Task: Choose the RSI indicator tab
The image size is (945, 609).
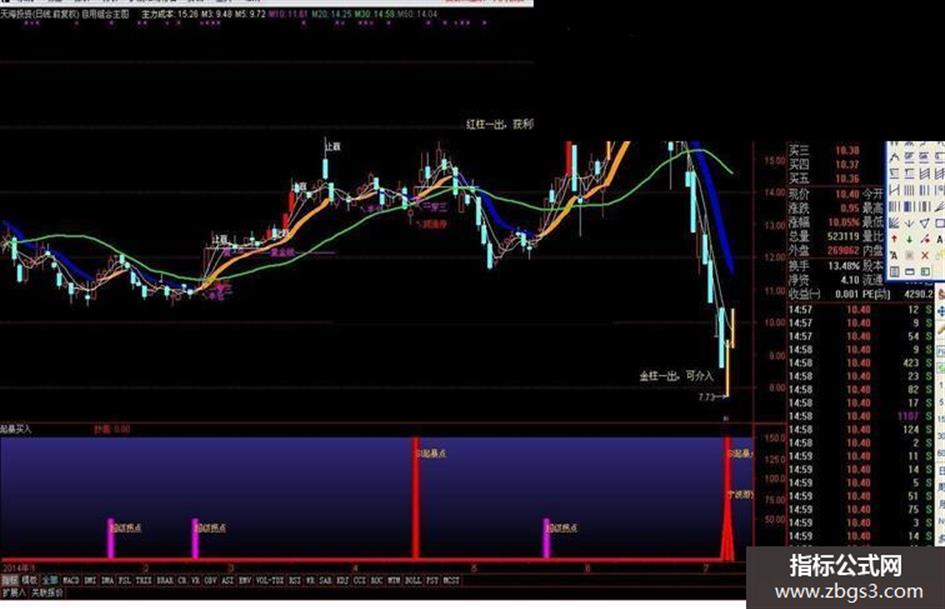Action: click(294, 580)
